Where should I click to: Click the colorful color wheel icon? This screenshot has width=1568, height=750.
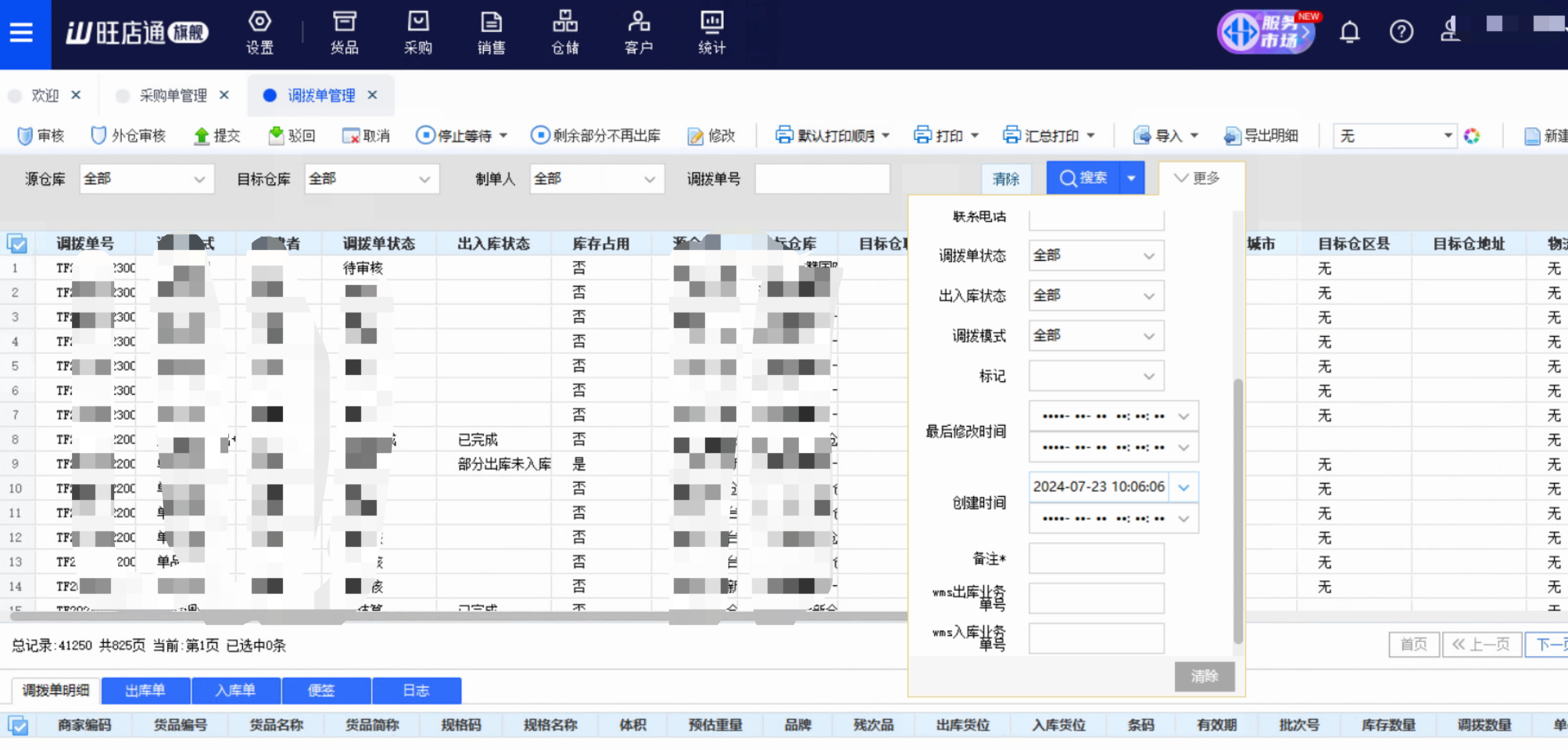point(1472,136)
